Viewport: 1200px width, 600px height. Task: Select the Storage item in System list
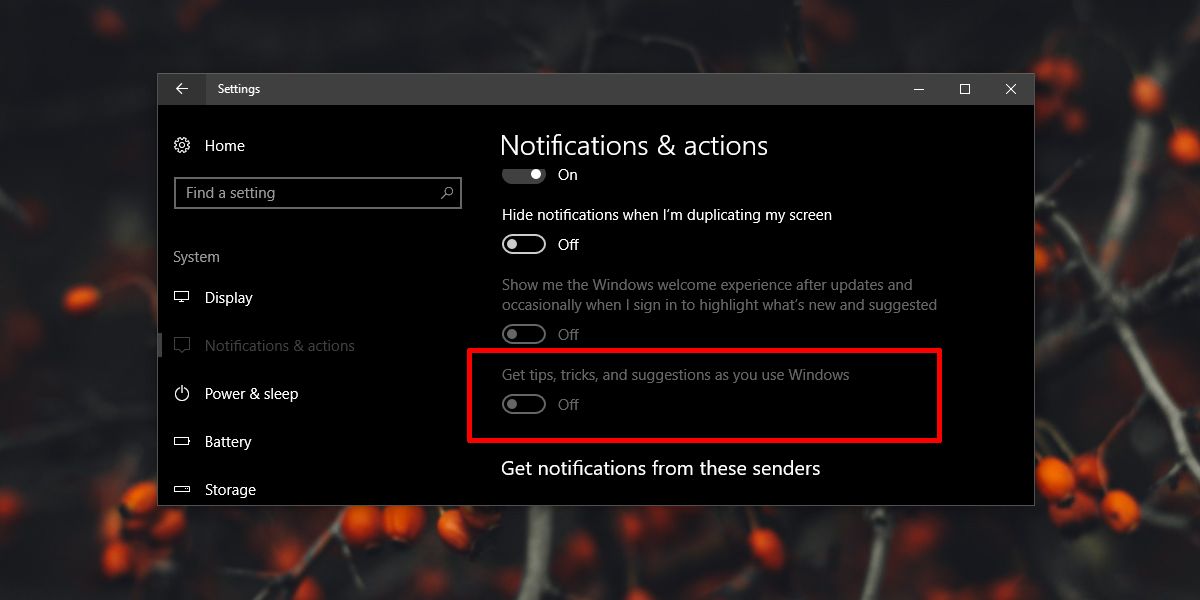pyautogui.click(x=230, y=490)
